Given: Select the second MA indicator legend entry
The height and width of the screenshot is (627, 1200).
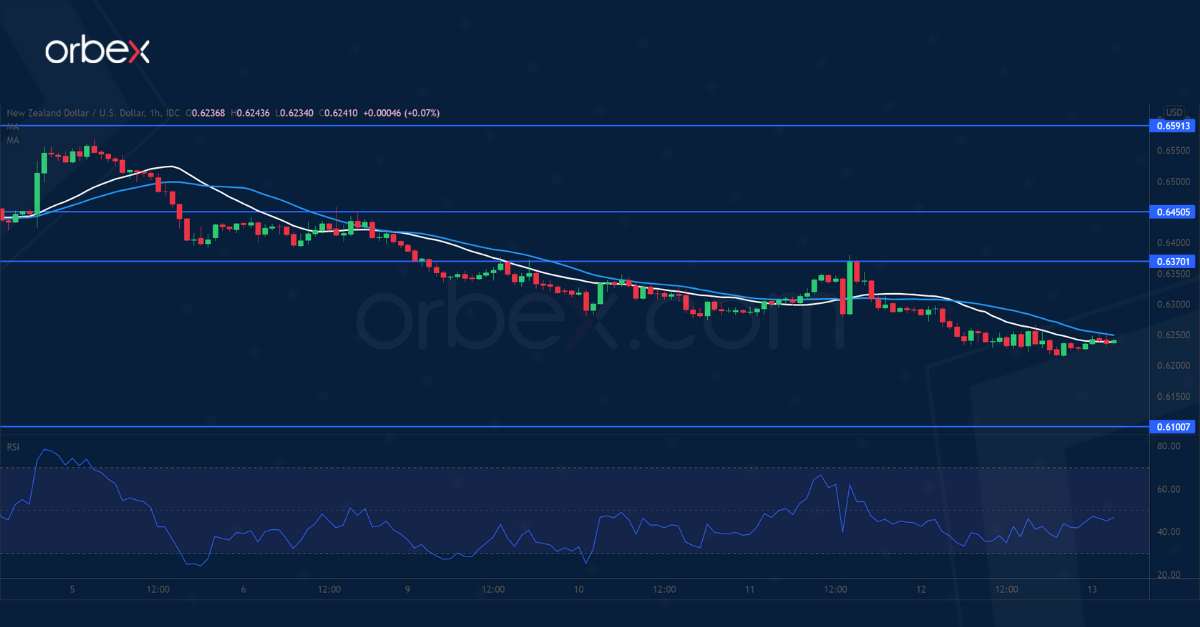Looking at the screenshot, I should pos(11,141).
